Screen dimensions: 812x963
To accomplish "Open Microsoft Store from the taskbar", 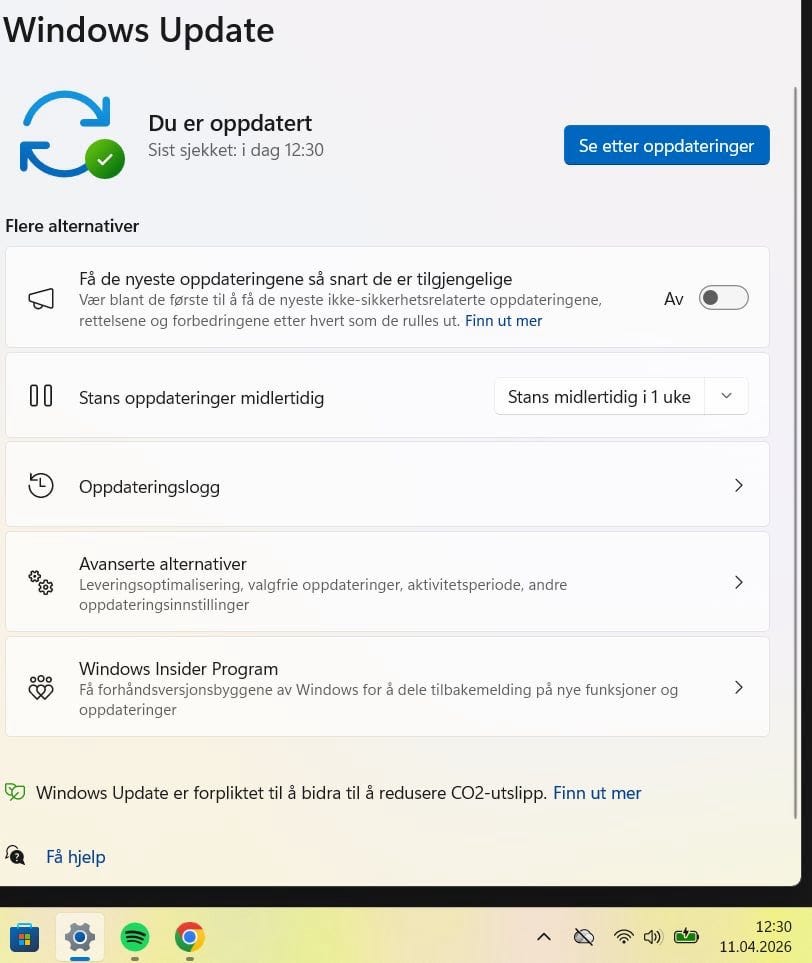I will 25,938.
